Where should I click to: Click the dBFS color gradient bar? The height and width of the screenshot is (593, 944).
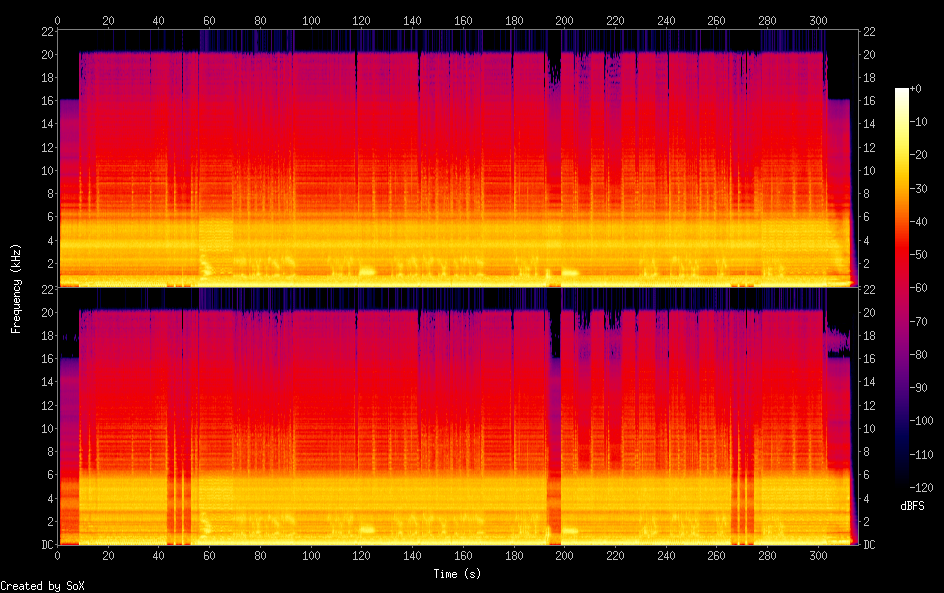[x=902, y=288]
